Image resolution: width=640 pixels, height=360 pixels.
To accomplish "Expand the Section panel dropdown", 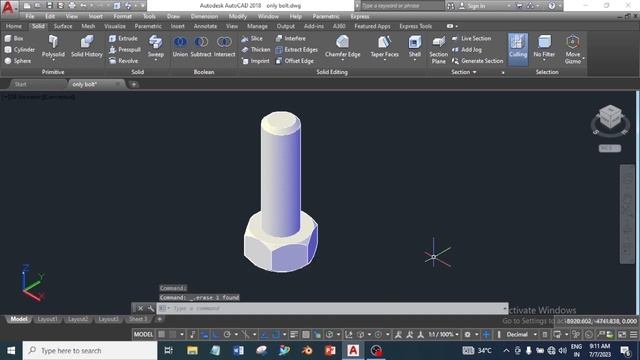I will pos(464,72).
